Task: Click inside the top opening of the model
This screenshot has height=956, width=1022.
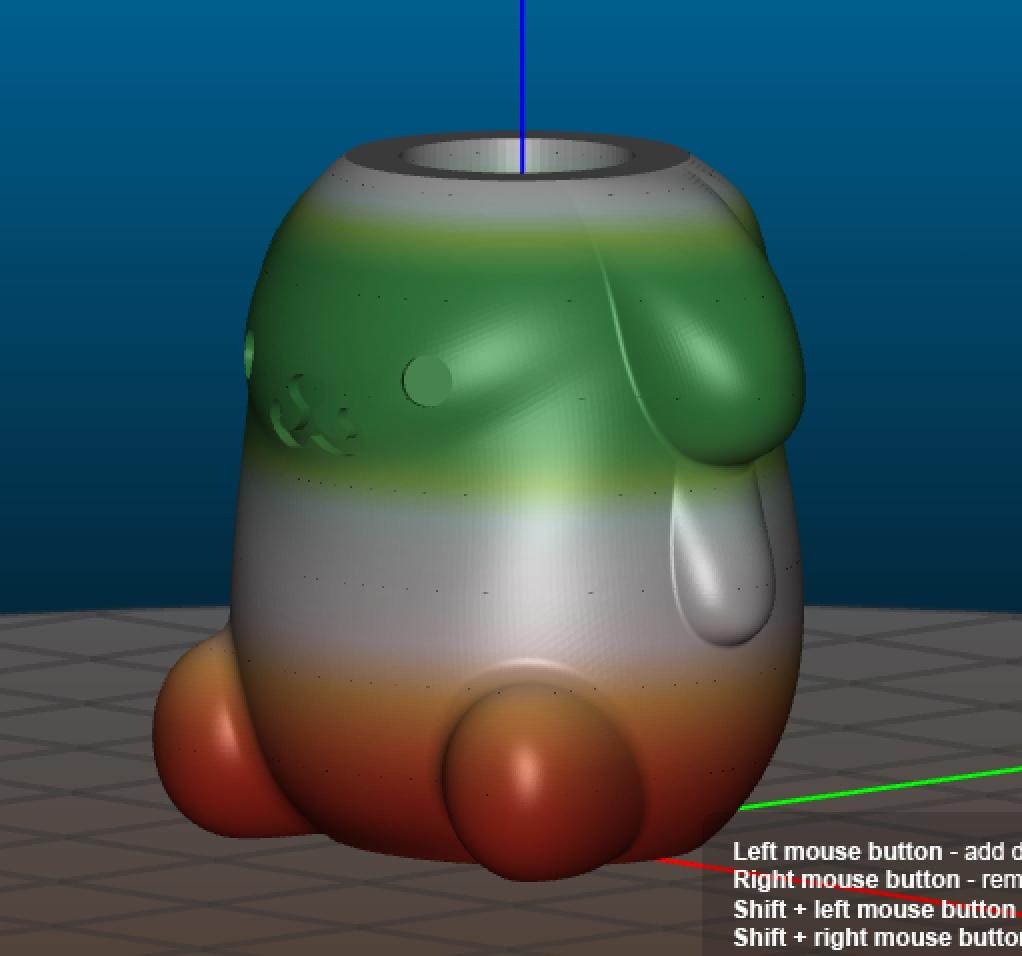Action: pos(515,158)
